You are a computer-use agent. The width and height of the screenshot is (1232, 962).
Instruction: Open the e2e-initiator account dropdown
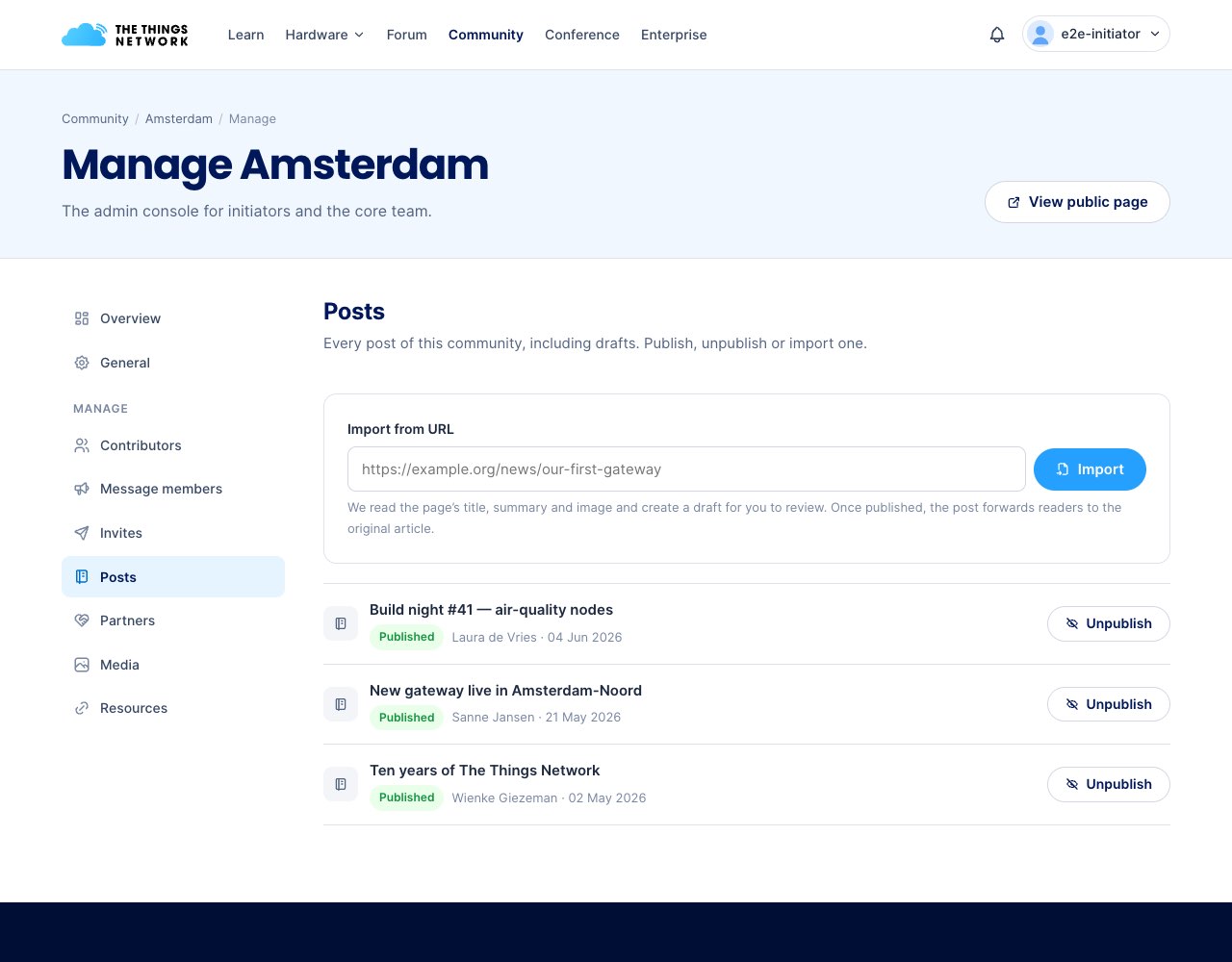1096,34
